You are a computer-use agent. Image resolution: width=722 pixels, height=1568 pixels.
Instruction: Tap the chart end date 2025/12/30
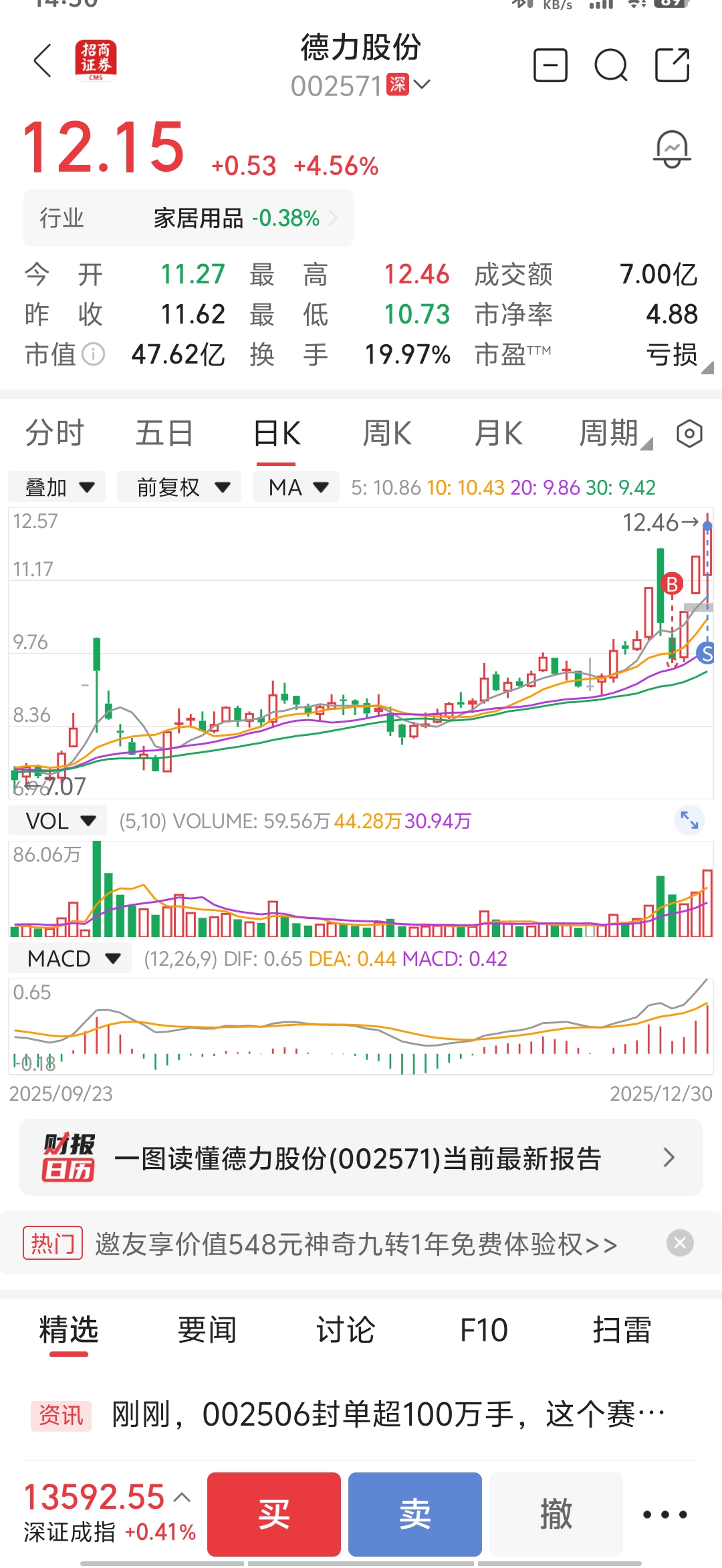(x=661, y=1093)
